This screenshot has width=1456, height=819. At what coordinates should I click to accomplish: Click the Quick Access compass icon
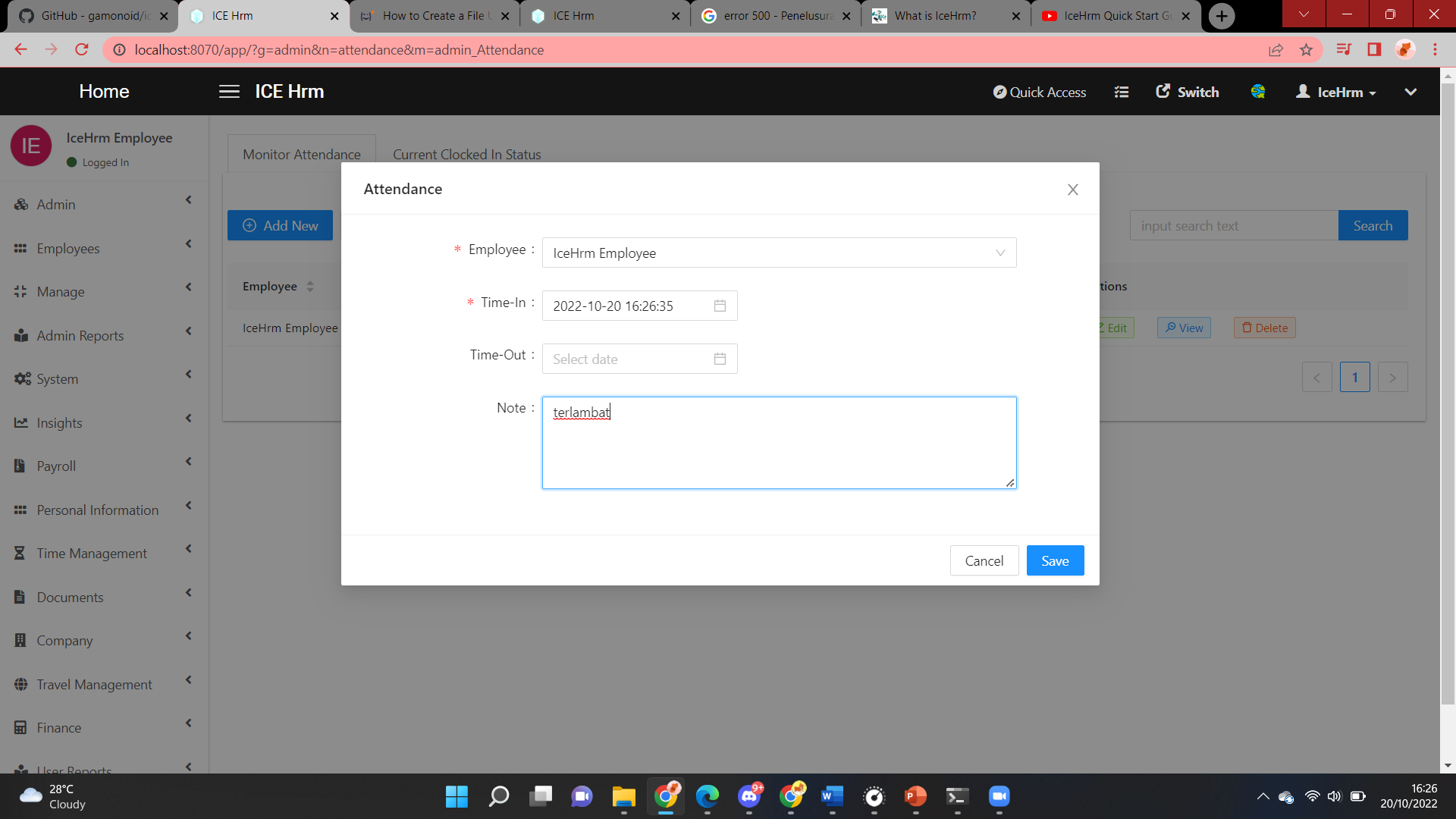1000,92
